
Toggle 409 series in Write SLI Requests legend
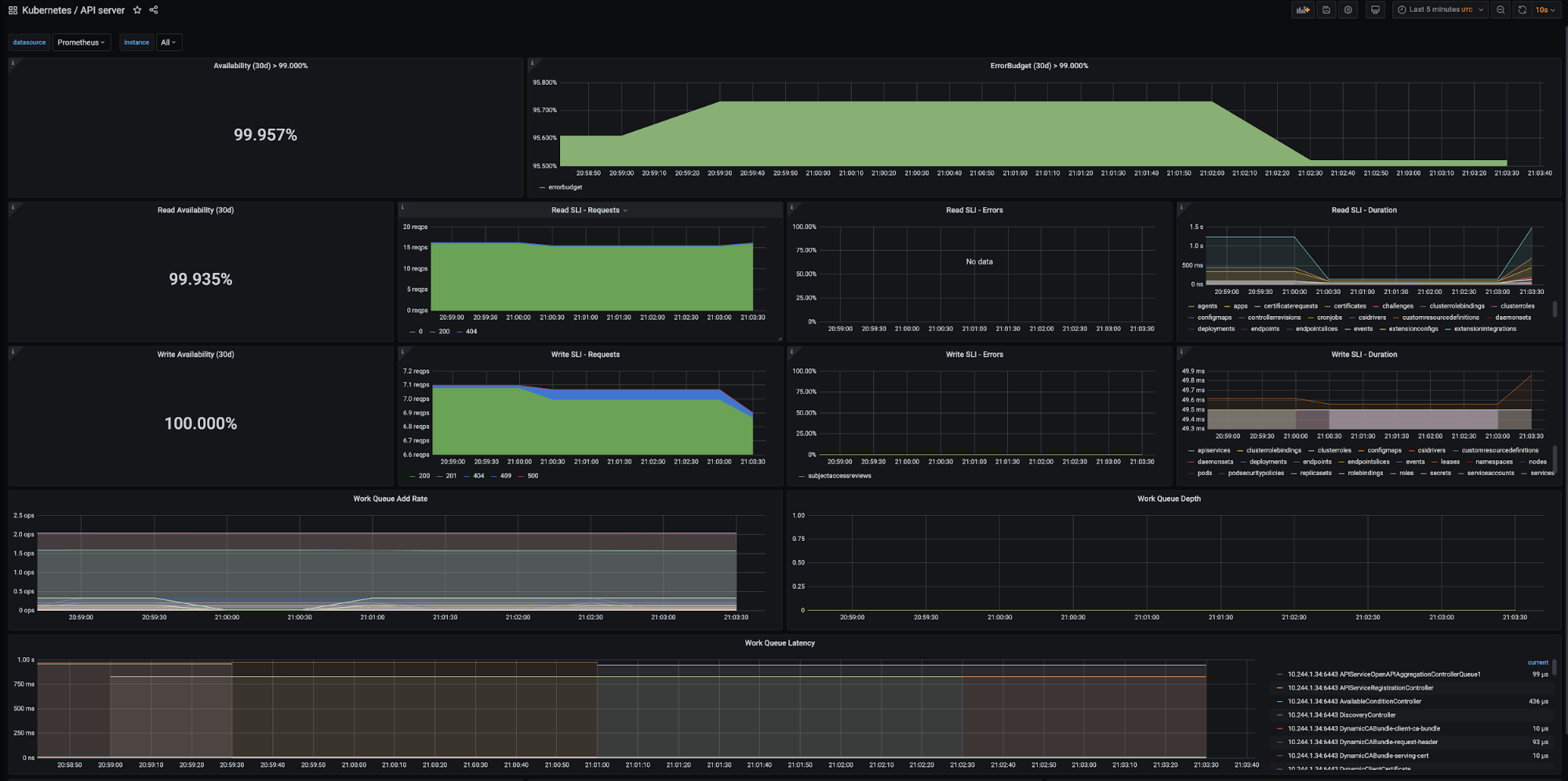click(x=505, y=476)
